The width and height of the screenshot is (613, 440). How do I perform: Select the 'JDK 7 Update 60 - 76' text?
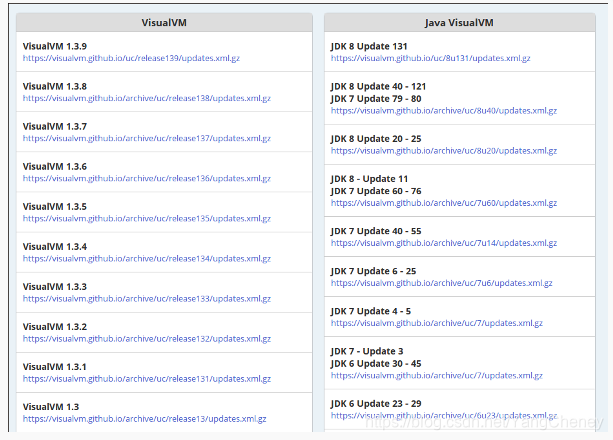pyautogui.click(x=376, y=191)
